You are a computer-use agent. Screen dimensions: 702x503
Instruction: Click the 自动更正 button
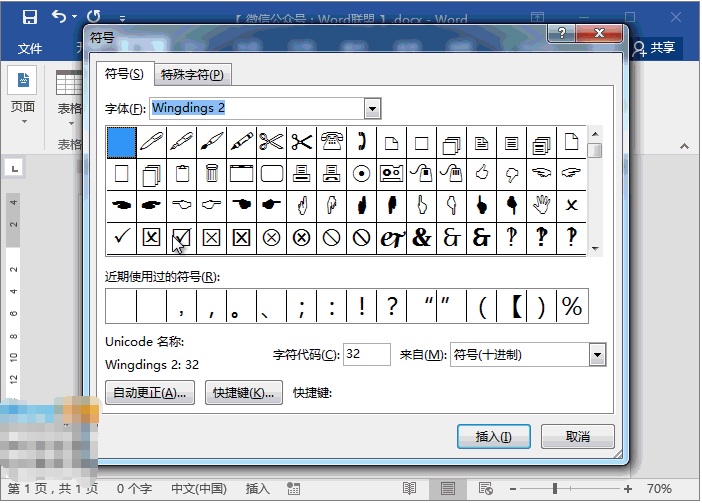pos(149,392)
